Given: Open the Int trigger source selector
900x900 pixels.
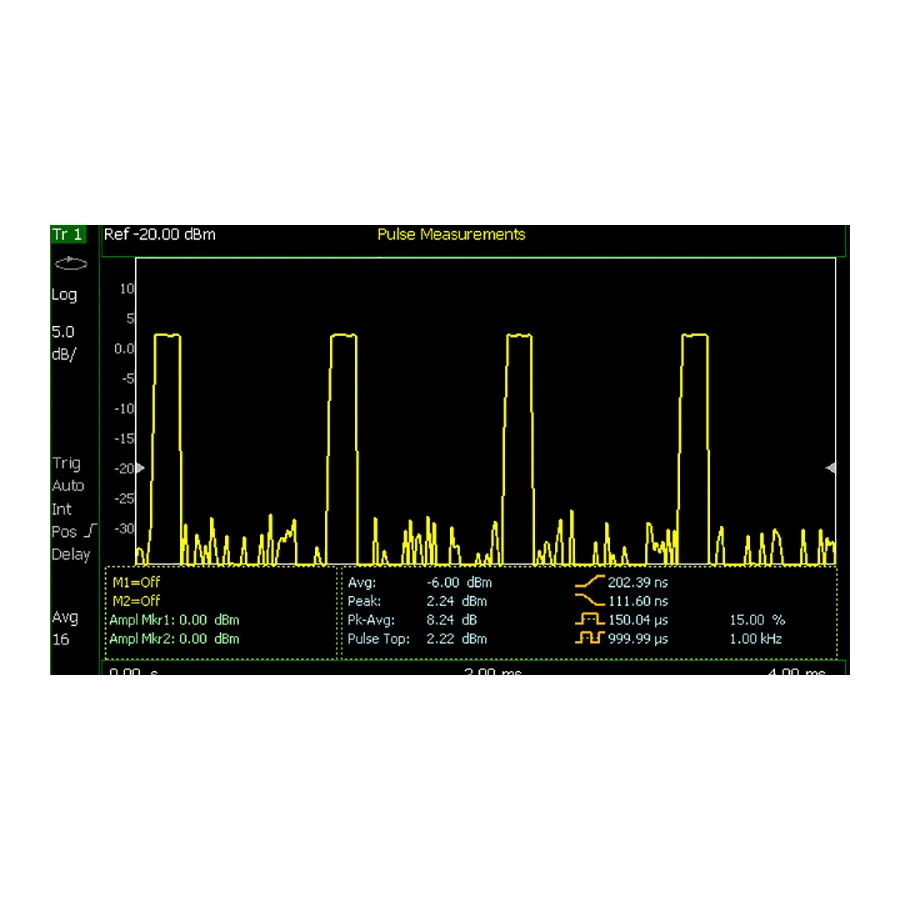Looking at the screenshot, I should 62,508.
